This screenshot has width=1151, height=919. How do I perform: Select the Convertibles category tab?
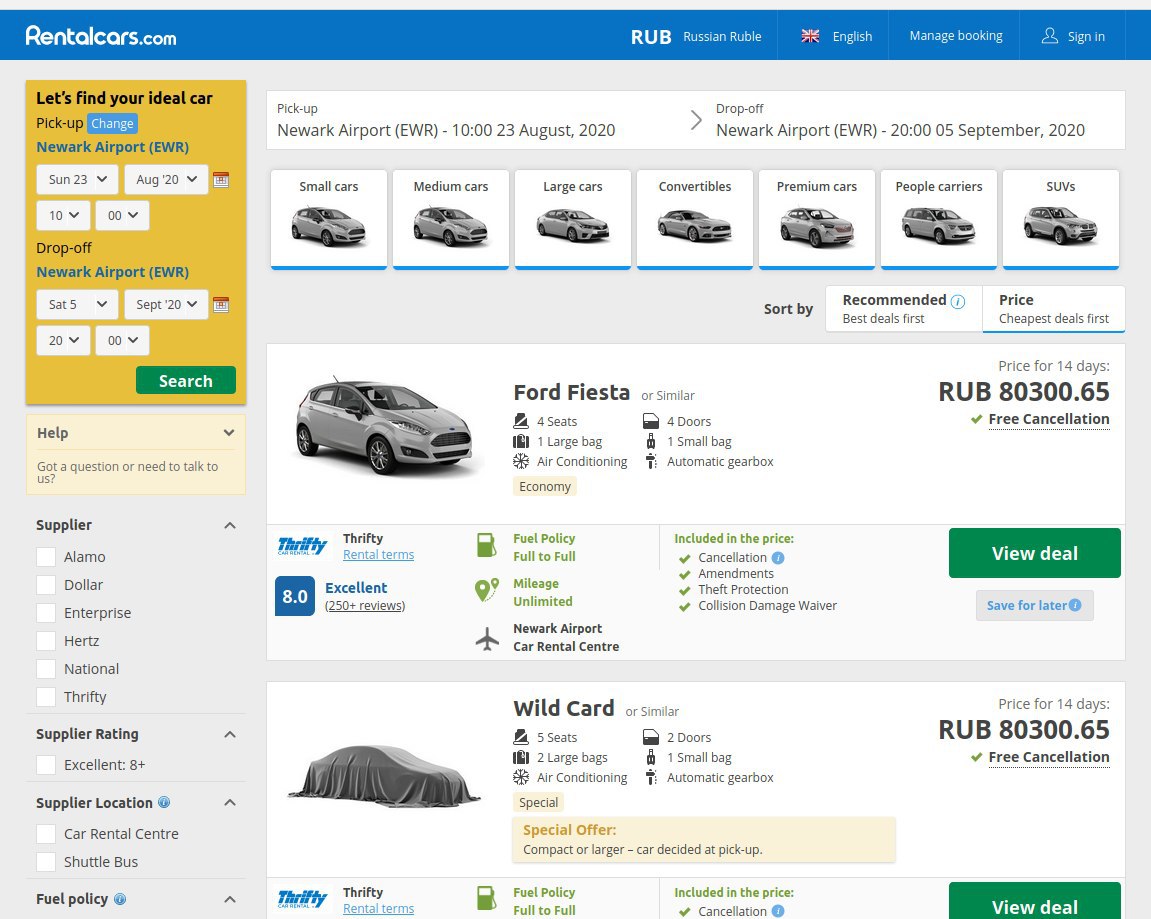point(694,219)
